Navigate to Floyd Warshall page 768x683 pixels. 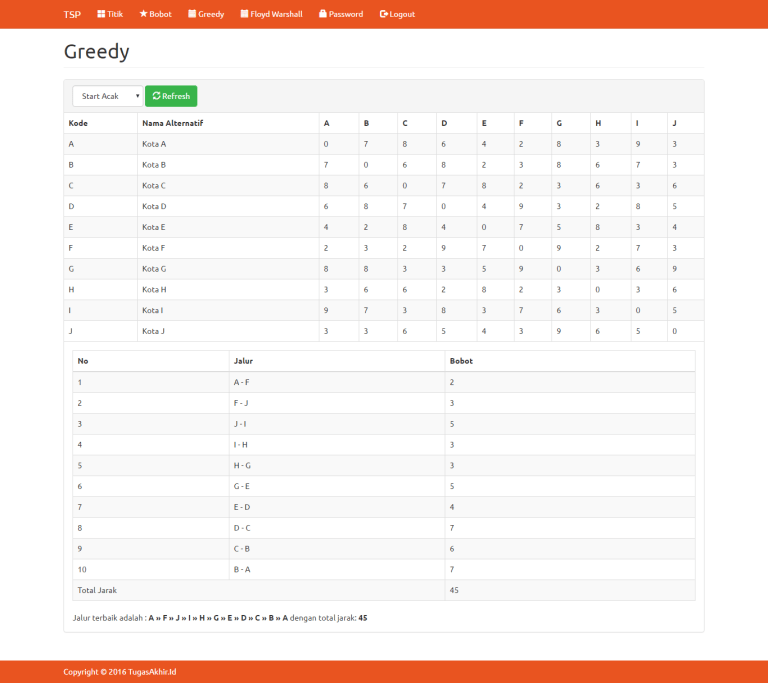pos(276,14)
